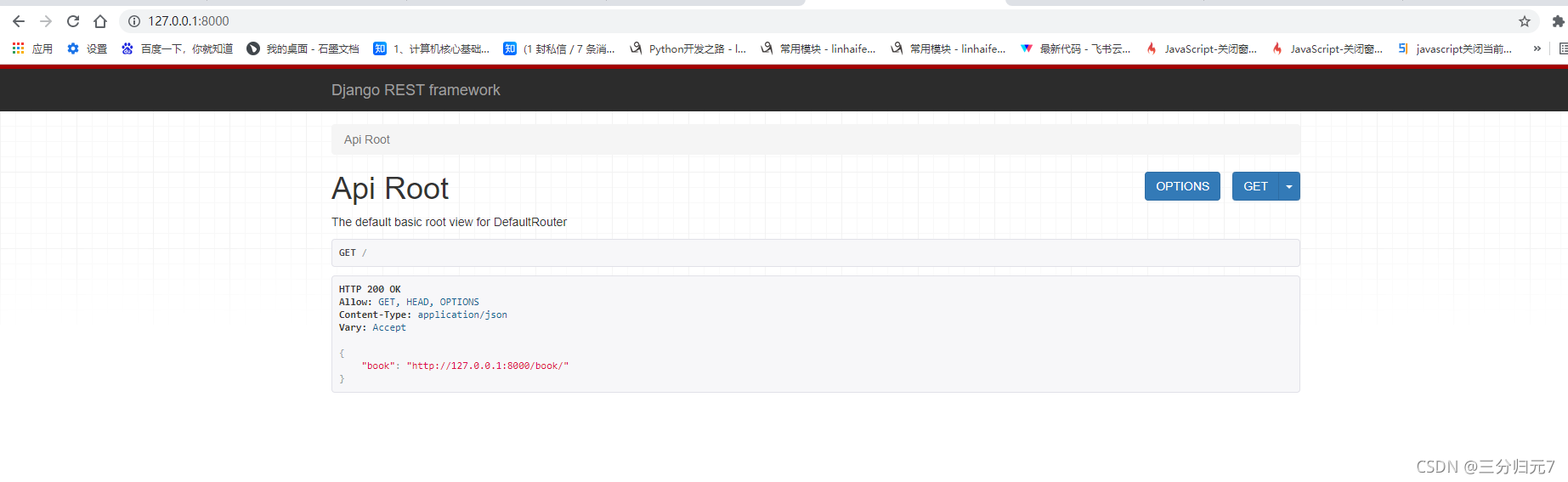Image resolution: width=1568 pixels, height=482 pixels.
Task: Open the (1 封私信 / 7 条消息 bookmark
Action: point(558,48)
